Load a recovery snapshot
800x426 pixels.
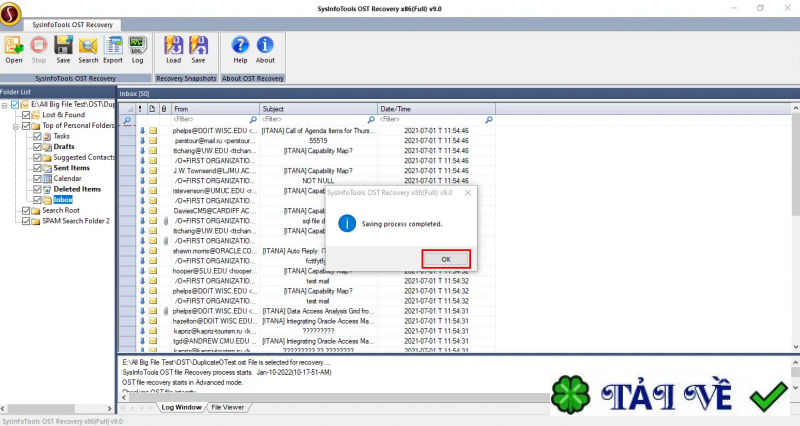click(173, 49)
